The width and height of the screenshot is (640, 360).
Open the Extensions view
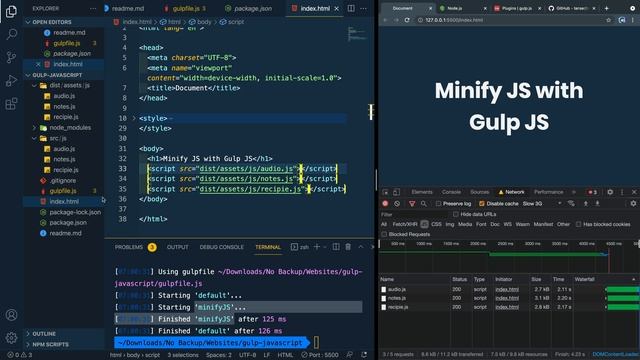[11, 103]
